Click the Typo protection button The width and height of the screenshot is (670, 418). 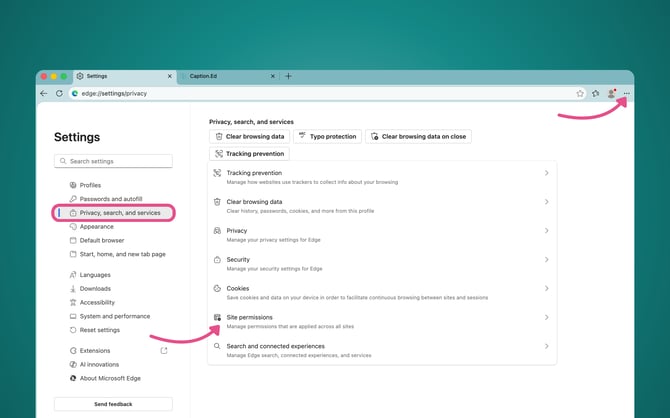click(327, 136)
